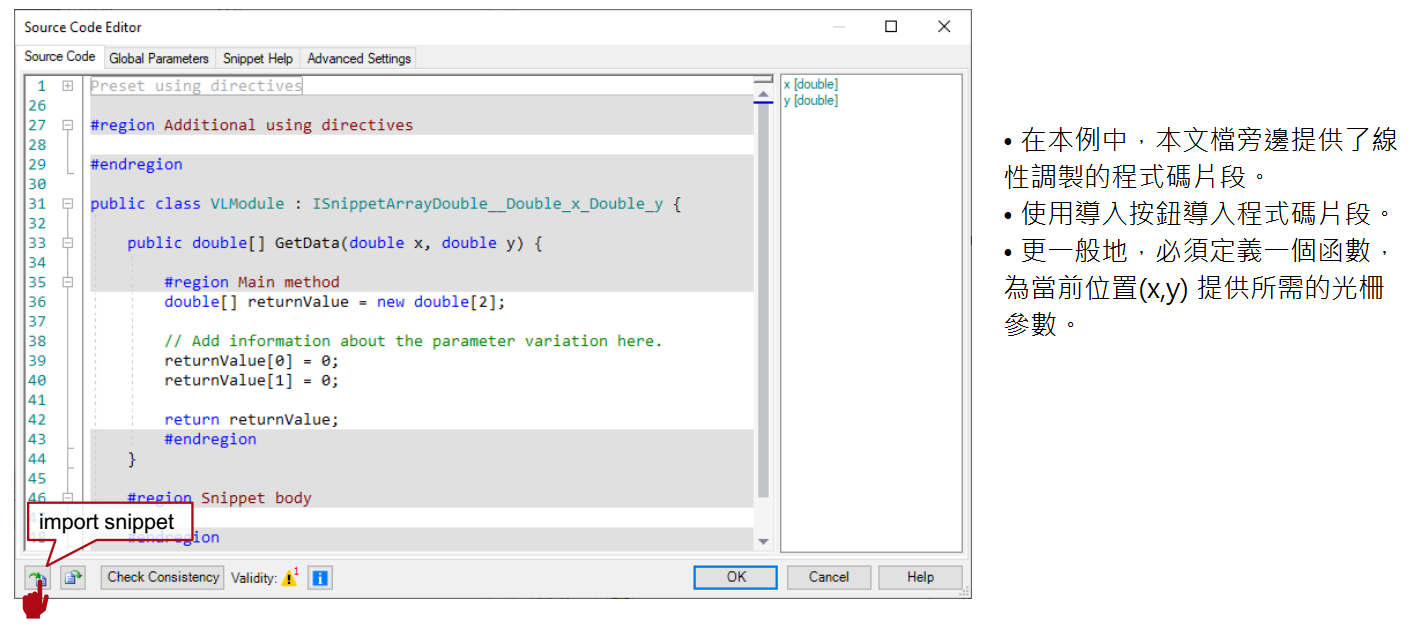The width and height of the screenshot is (1418, 633).
Task: Open the blue info icon button
Action: pyautogui.click(x=320, y=577)
